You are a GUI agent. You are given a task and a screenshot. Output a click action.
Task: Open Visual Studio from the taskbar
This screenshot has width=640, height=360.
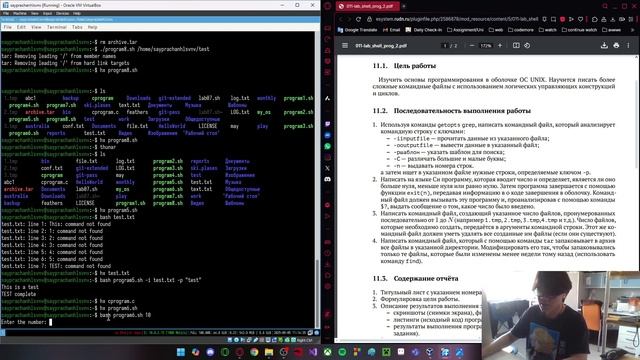(x=313, y=352)
